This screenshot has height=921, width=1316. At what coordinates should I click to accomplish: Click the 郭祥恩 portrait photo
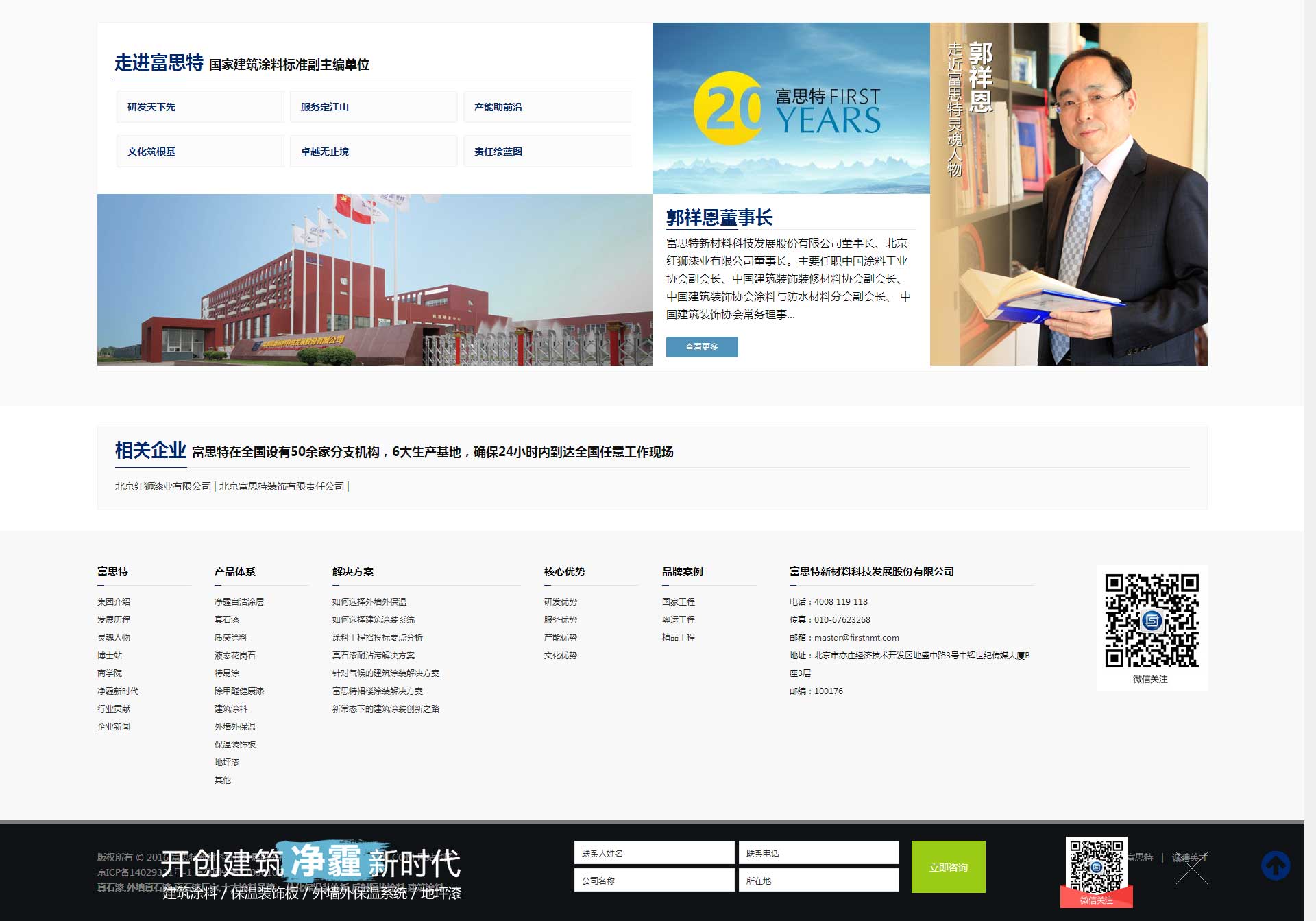pos(1068,194)
